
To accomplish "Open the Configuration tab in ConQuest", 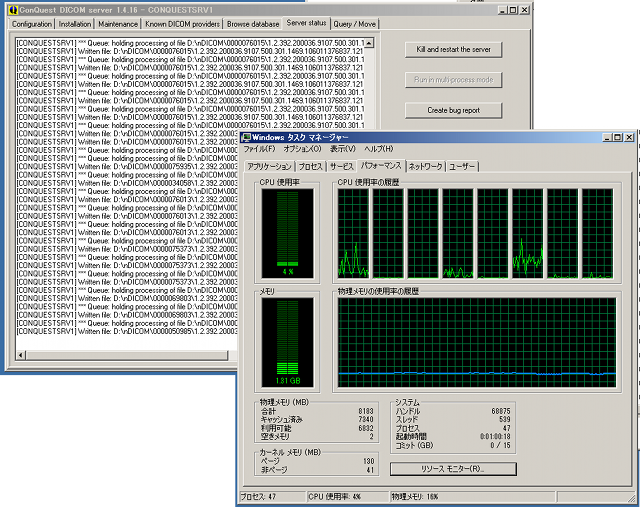I will 32,24.
